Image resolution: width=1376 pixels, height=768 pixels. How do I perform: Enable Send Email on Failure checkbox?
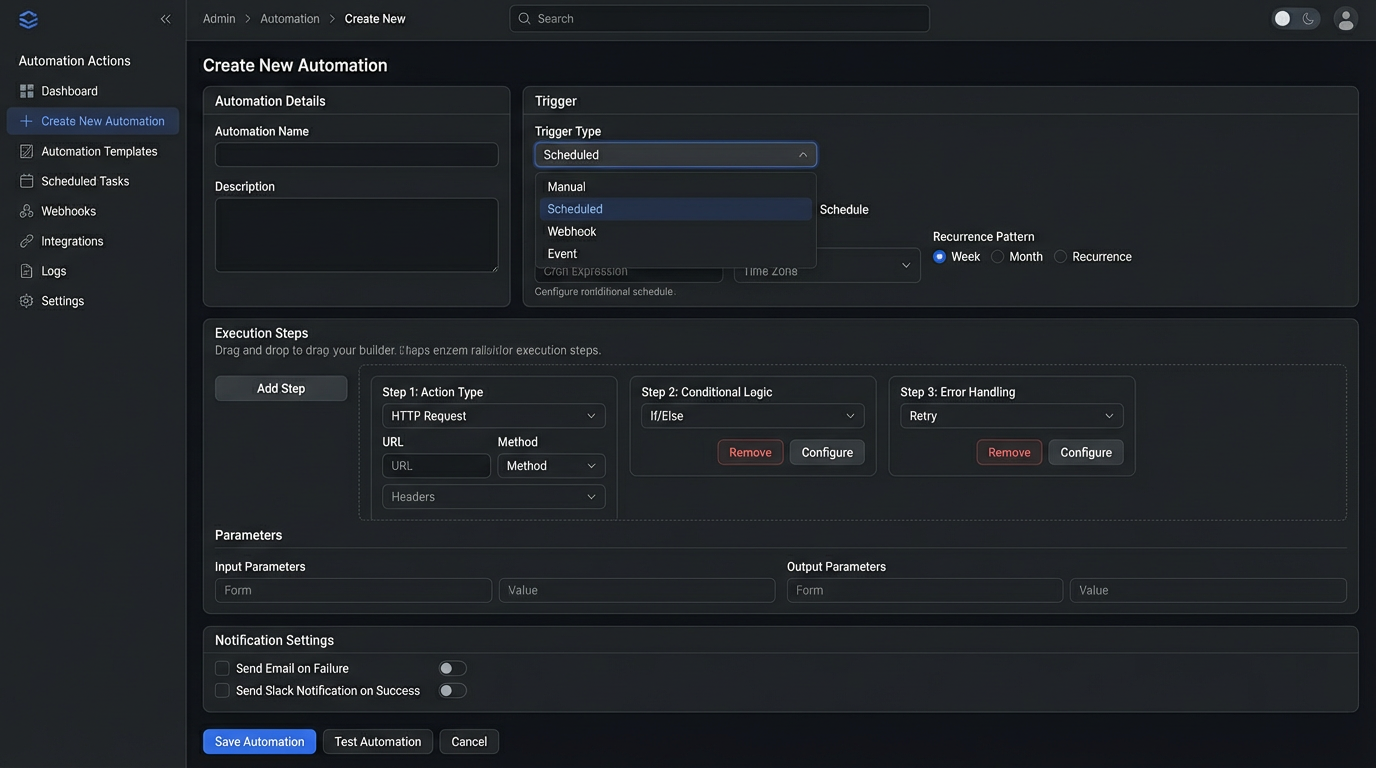pos(222,668)
